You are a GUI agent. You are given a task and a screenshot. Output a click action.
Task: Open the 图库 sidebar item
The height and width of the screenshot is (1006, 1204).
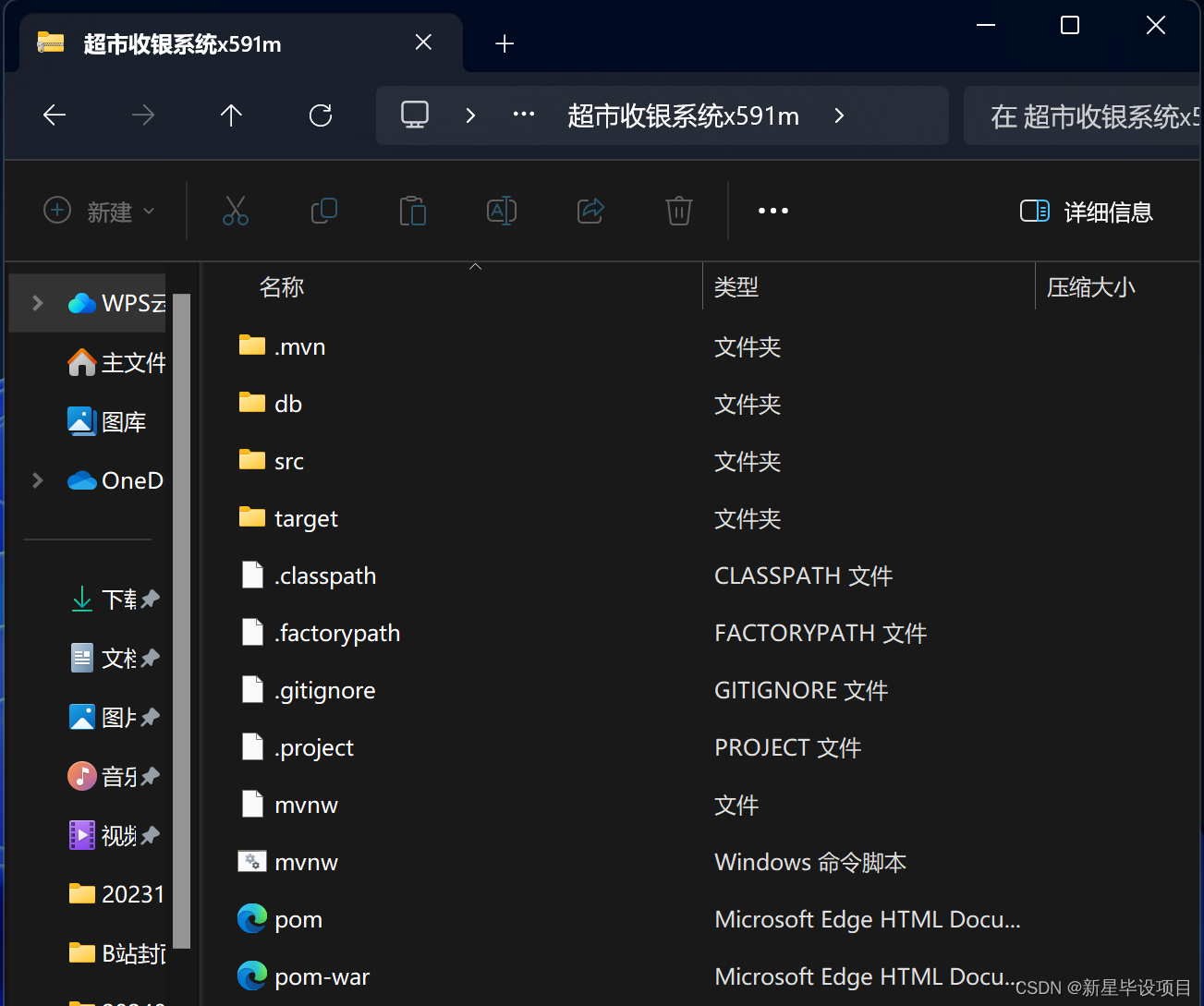click(x=125, y=421)
